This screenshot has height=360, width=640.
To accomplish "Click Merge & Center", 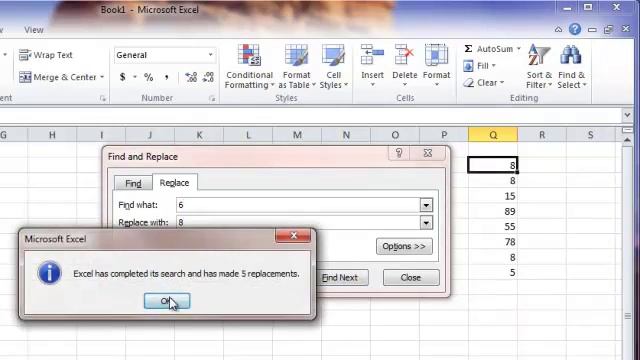I will 57,77.
